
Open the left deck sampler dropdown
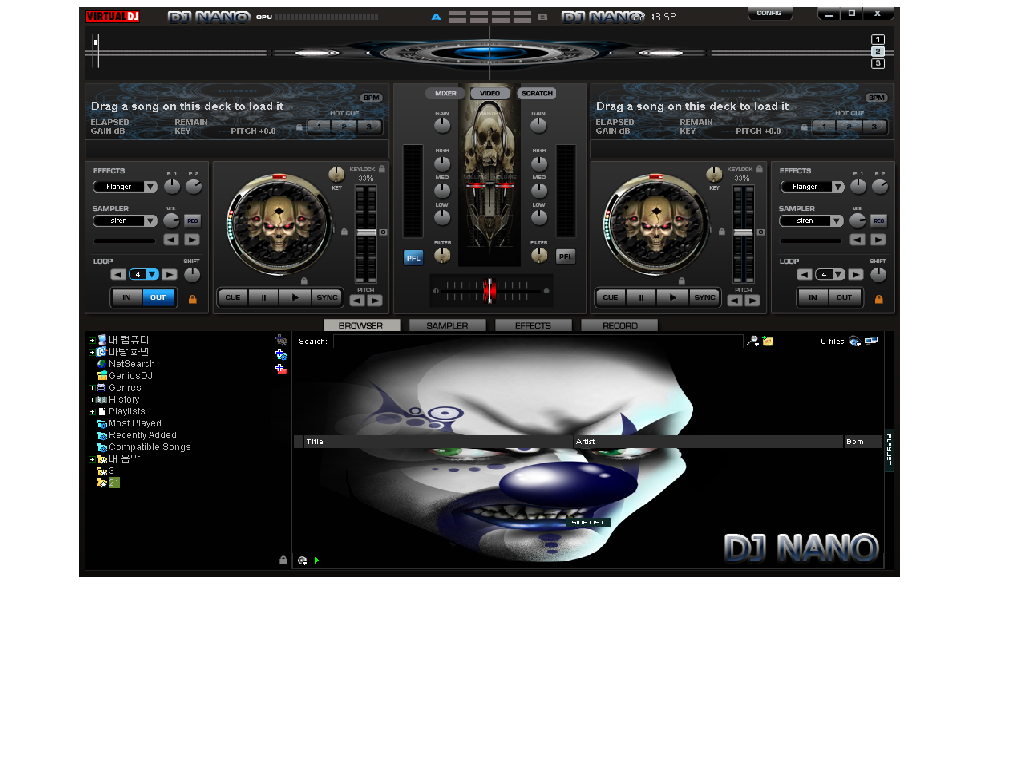151,221
